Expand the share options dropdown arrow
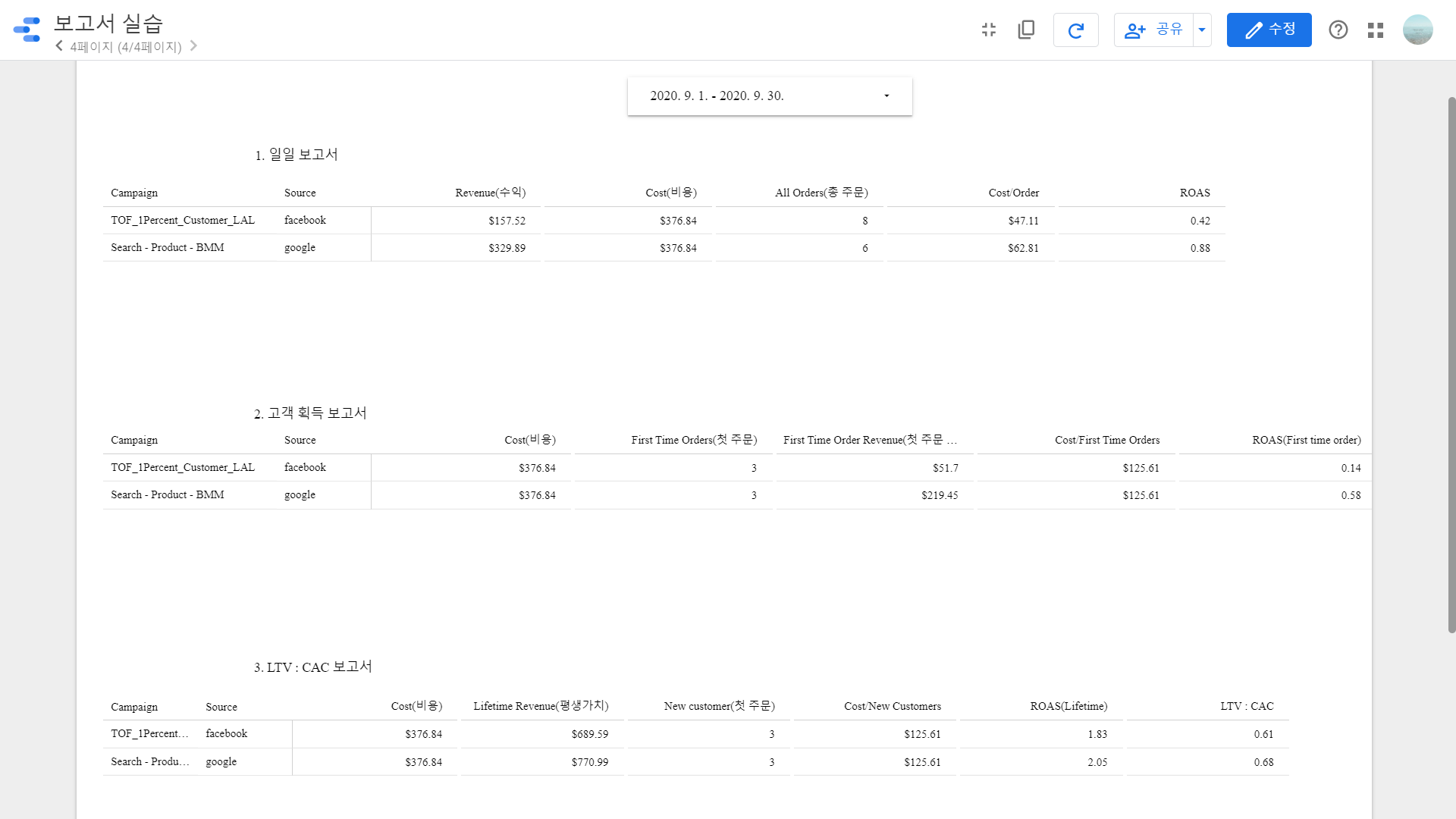 pos(1202,30)
